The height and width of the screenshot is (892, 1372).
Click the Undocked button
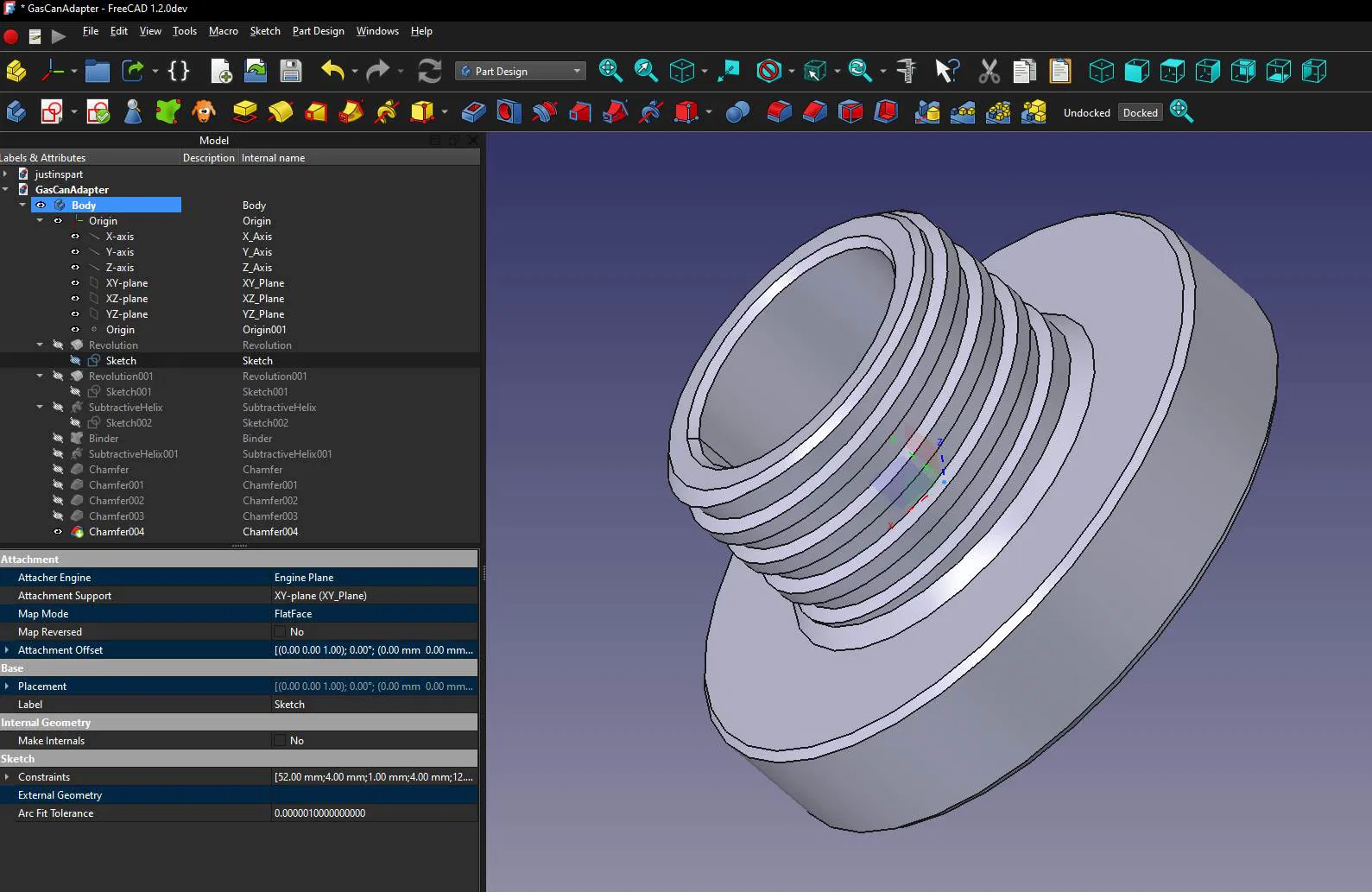1087,113
